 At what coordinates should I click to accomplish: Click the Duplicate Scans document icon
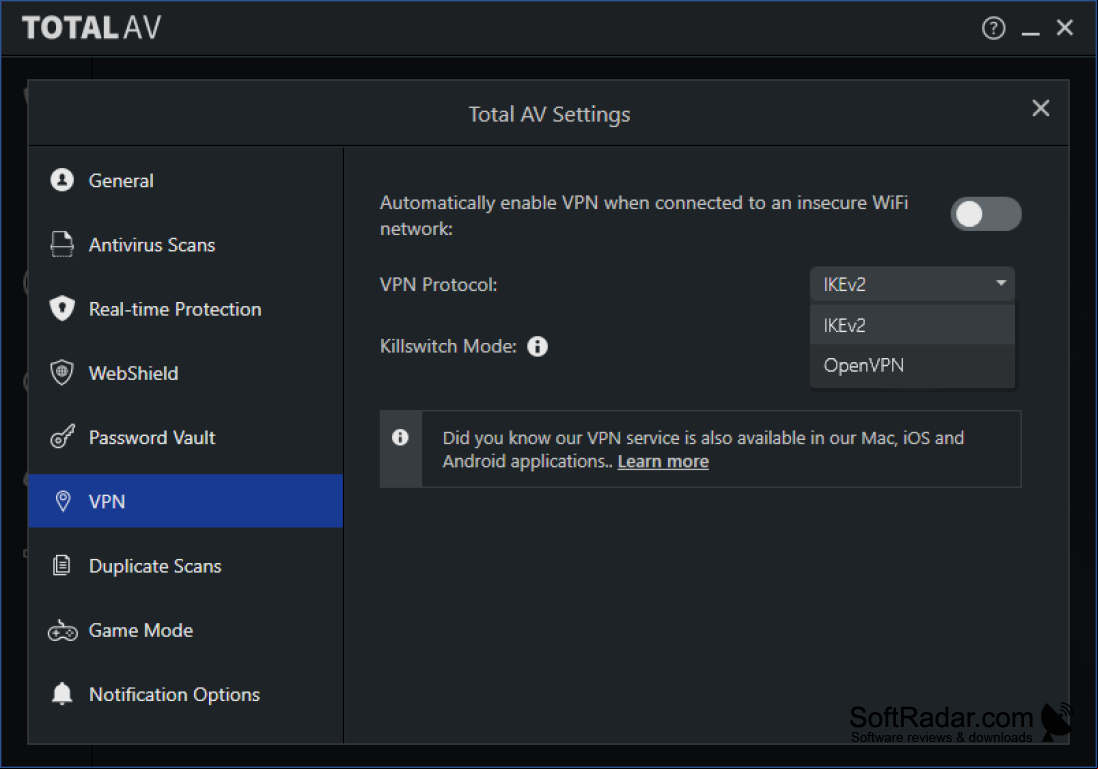62,565
